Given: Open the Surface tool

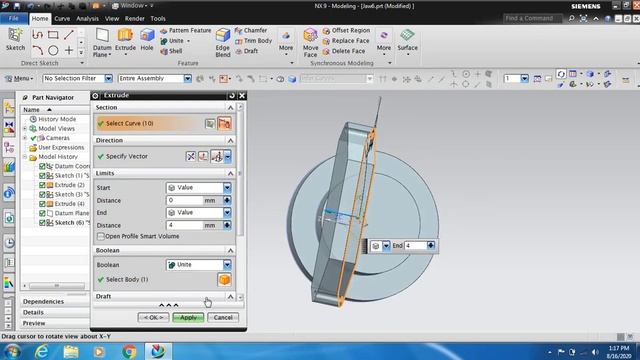Looking at the screenshot, I should coord(407,41).
